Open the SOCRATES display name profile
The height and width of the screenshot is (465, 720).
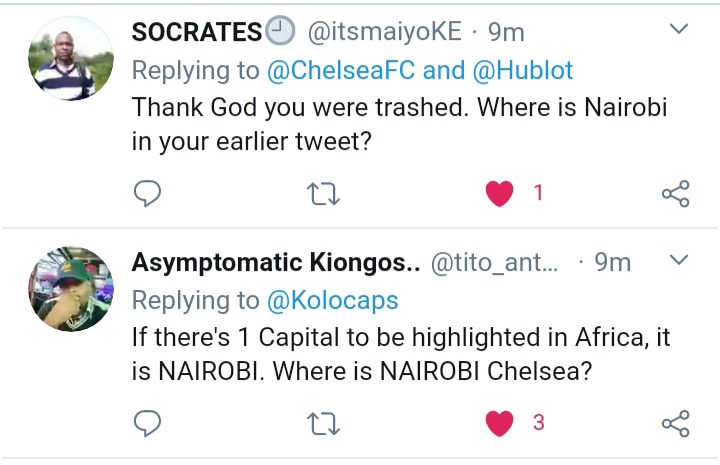pos(197,32)
